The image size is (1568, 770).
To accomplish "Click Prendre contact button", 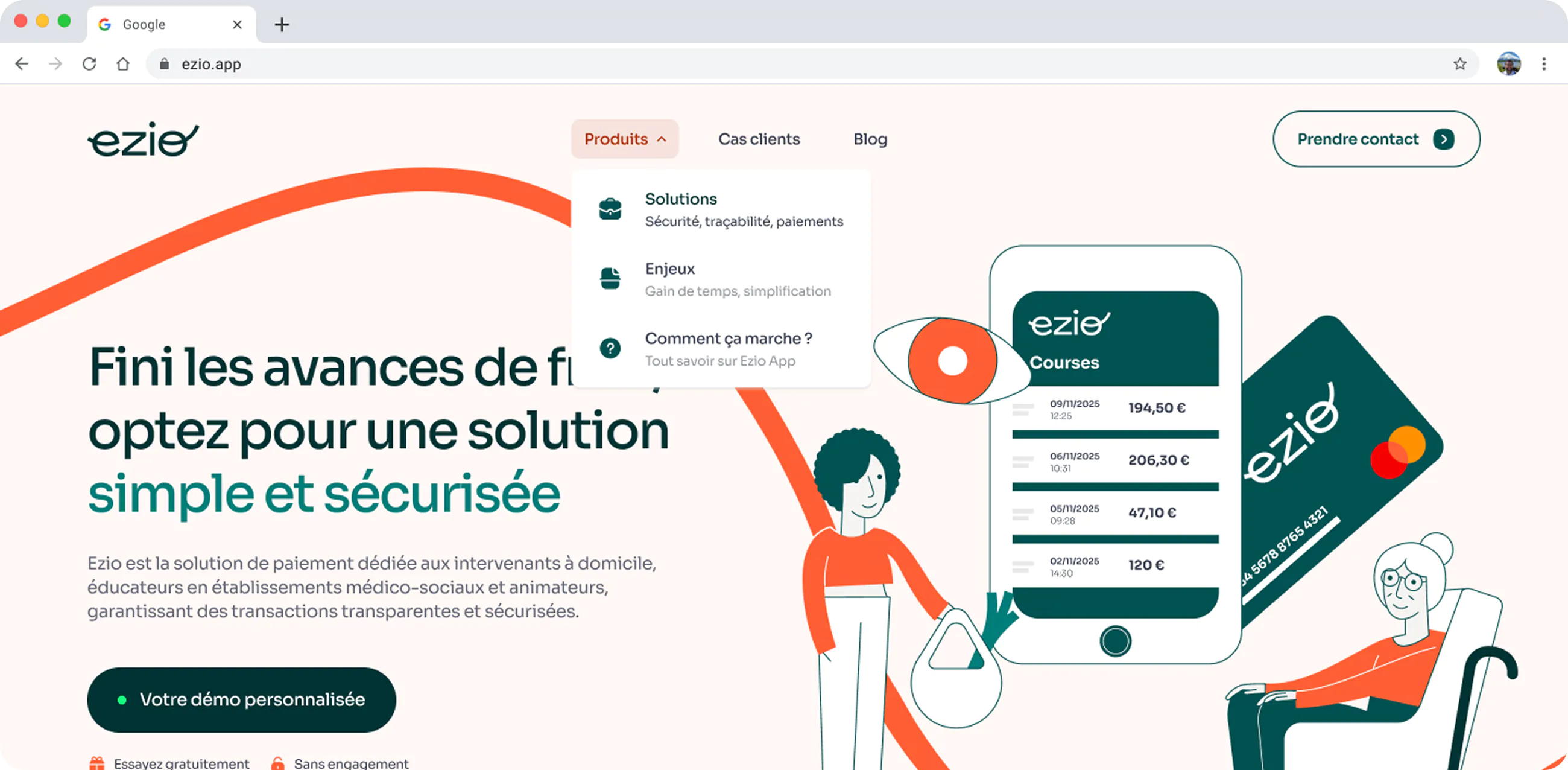I will [1376, 139].
